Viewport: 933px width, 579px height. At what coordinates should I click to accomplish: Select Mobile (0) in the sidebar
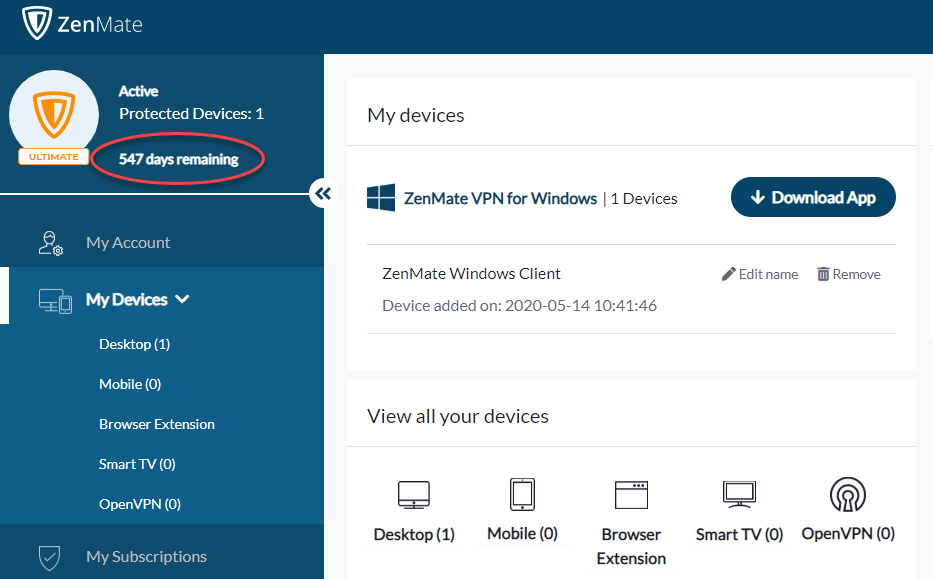coord(130,384)
